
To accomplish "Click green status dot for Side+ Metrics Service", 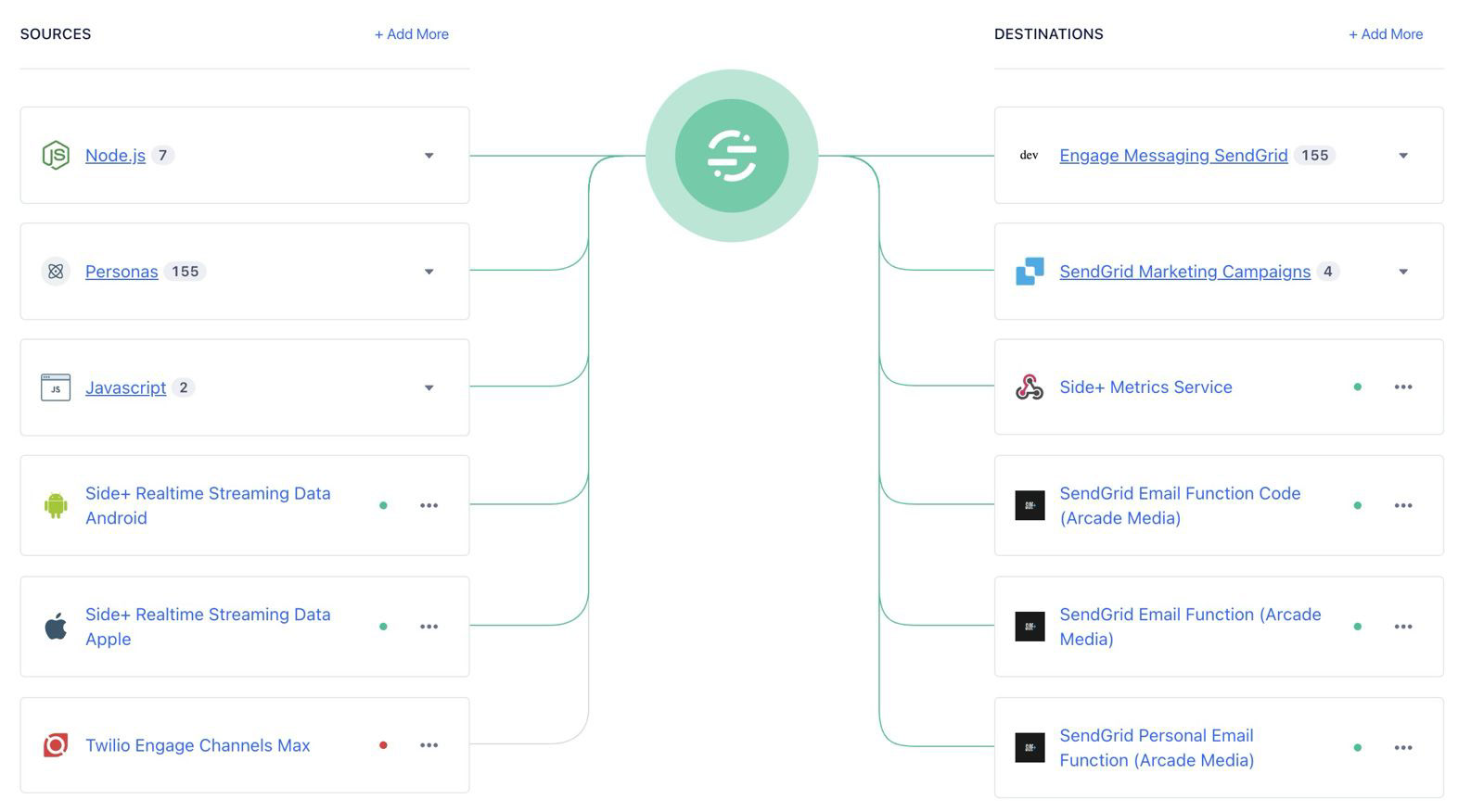I will click(1358, 387).
